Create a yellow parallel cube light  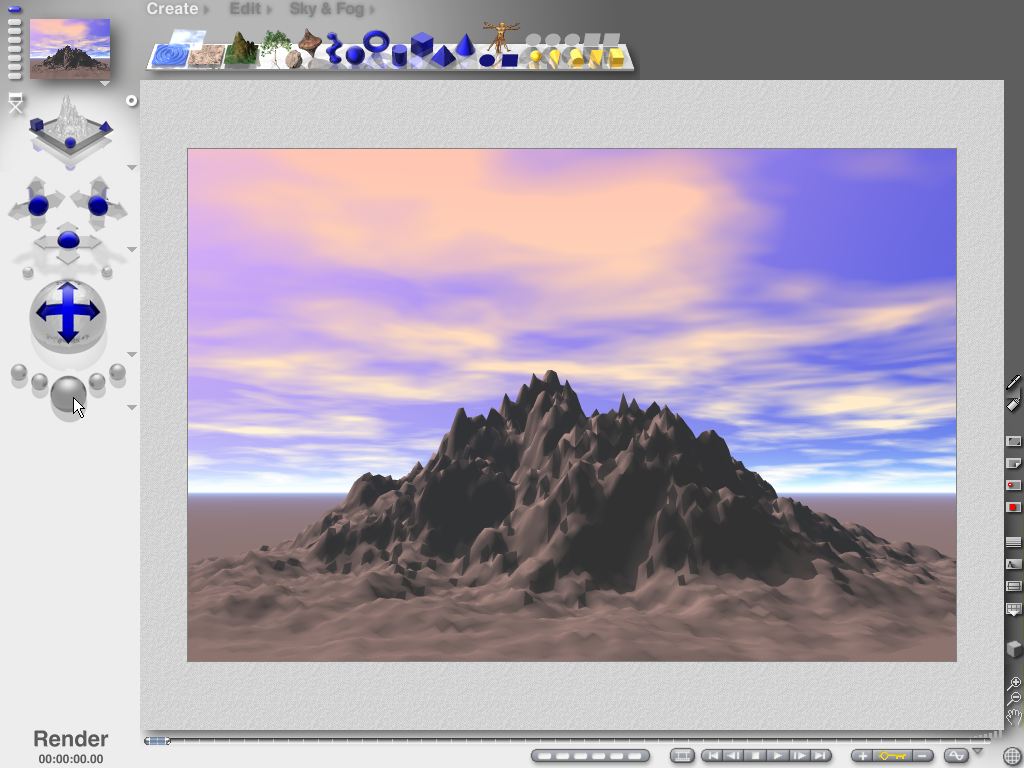(616, 58)
